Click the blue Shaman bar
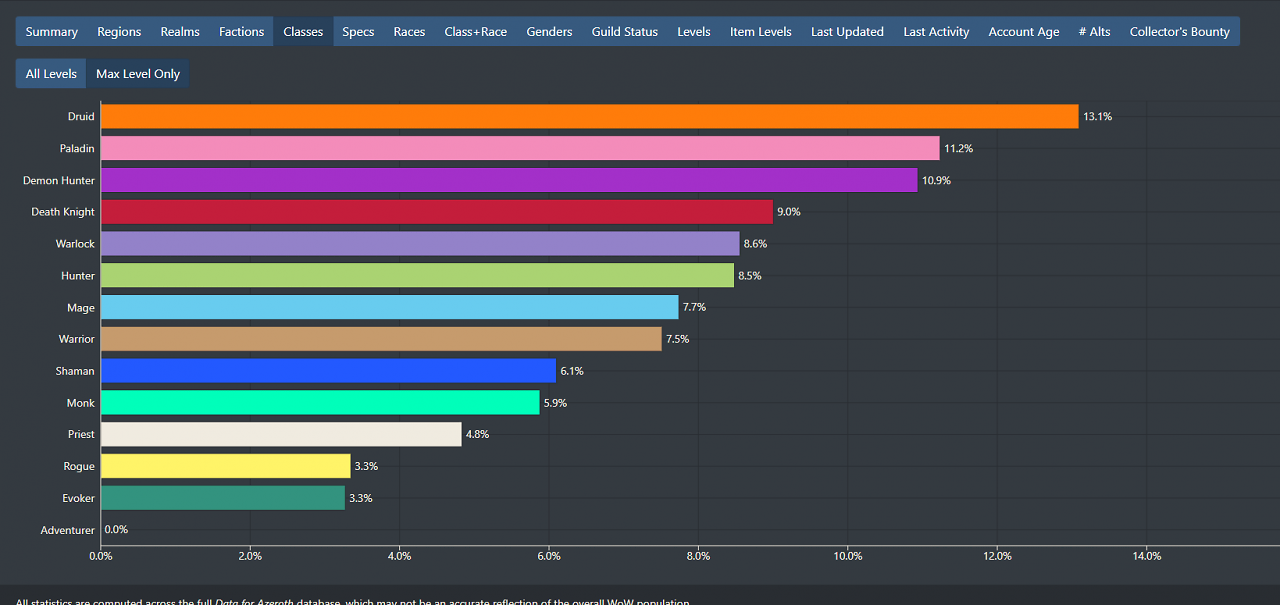This screenshot has height=605, width=1280. pos(328,371)
